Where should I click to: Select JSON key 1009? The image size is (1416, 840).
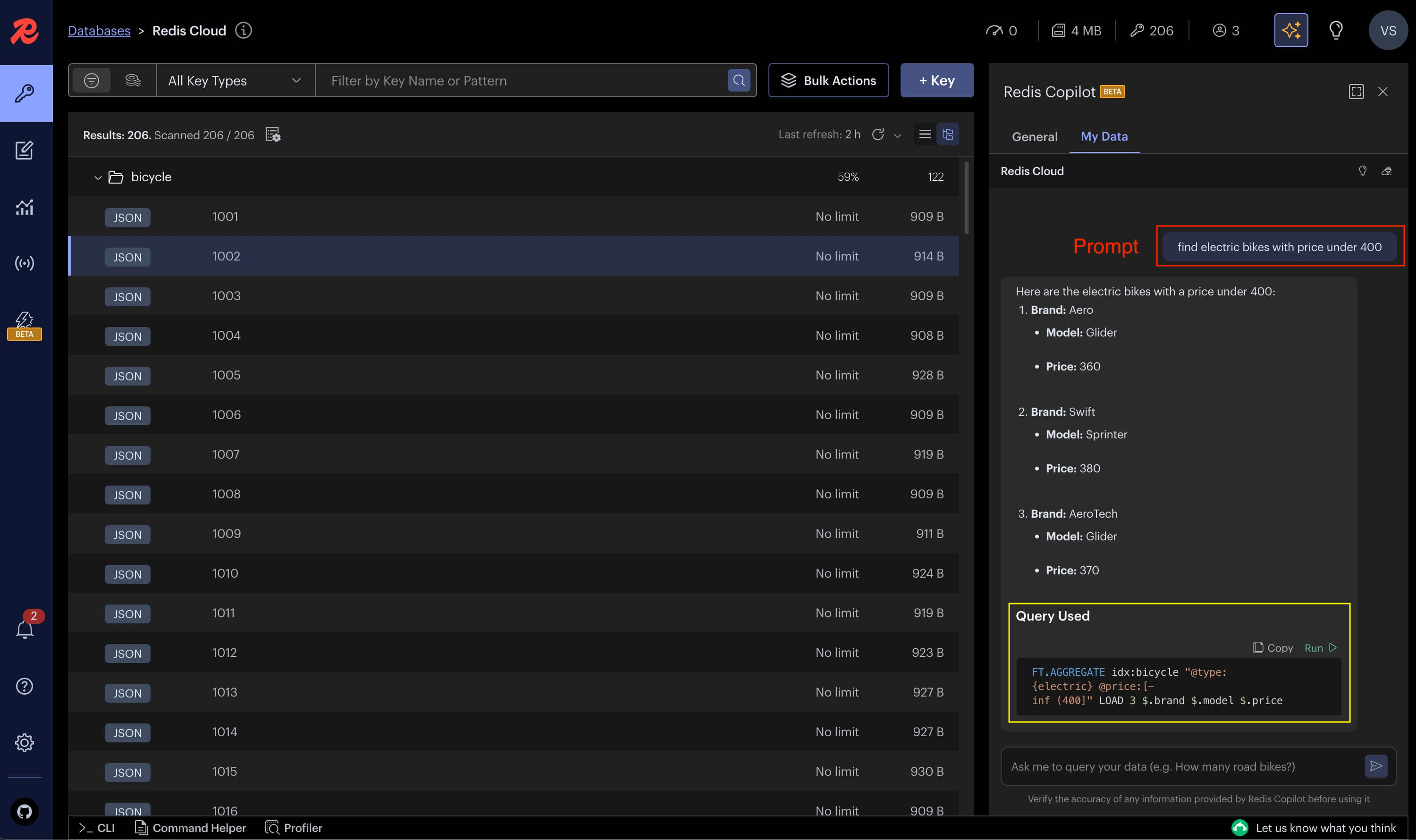tap(513, 533)
